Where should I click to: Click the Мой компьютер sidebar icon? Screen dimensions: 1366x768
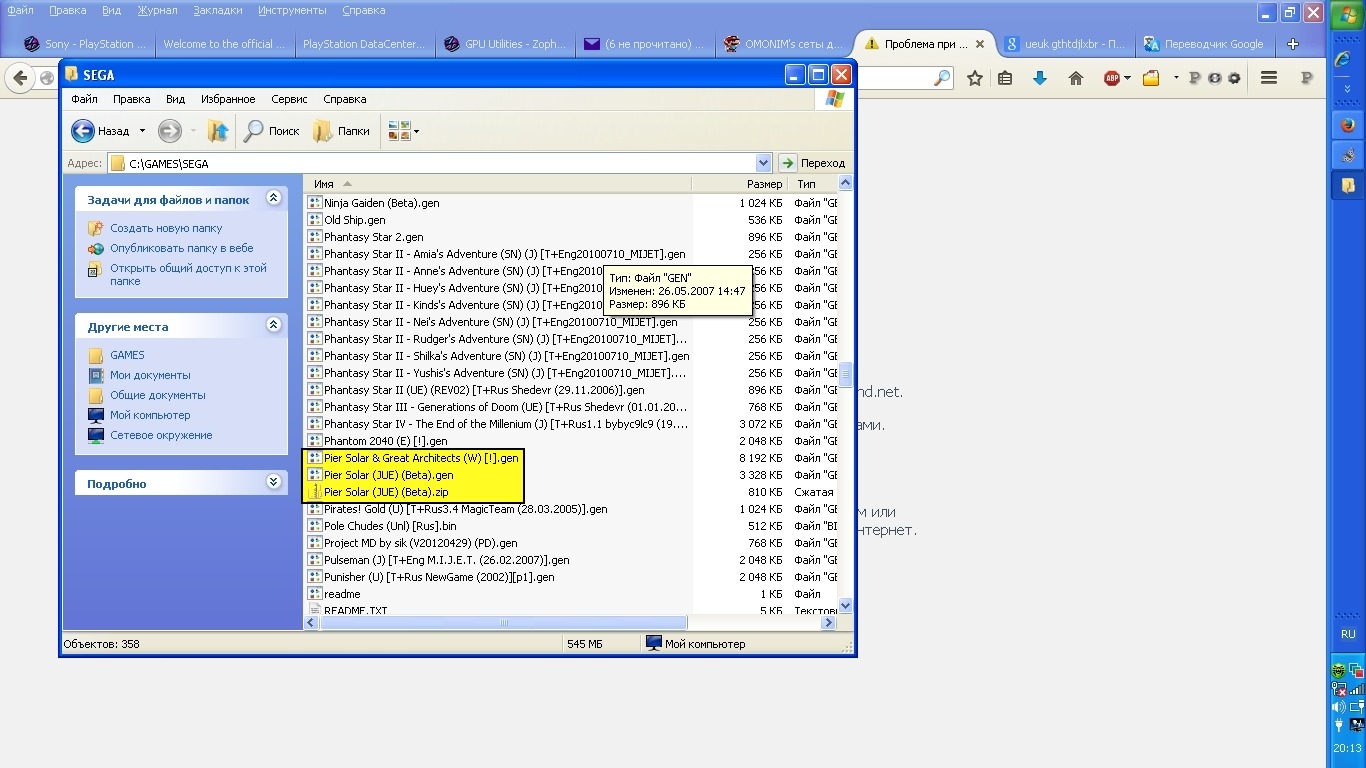coord(96,415)
